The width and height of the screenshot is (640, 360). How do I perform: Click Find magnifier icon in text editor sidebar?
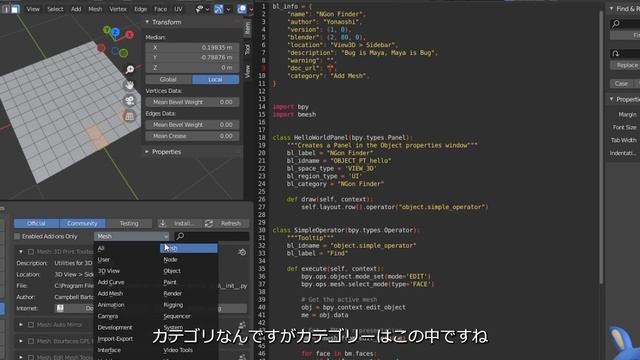tap(616, 24)
